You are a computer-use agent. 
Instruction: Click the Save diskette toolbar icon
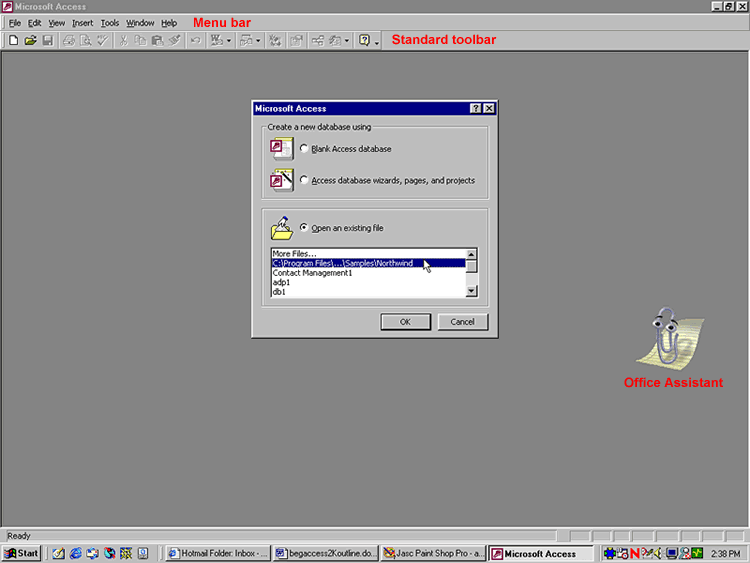[x=47, y=41]
